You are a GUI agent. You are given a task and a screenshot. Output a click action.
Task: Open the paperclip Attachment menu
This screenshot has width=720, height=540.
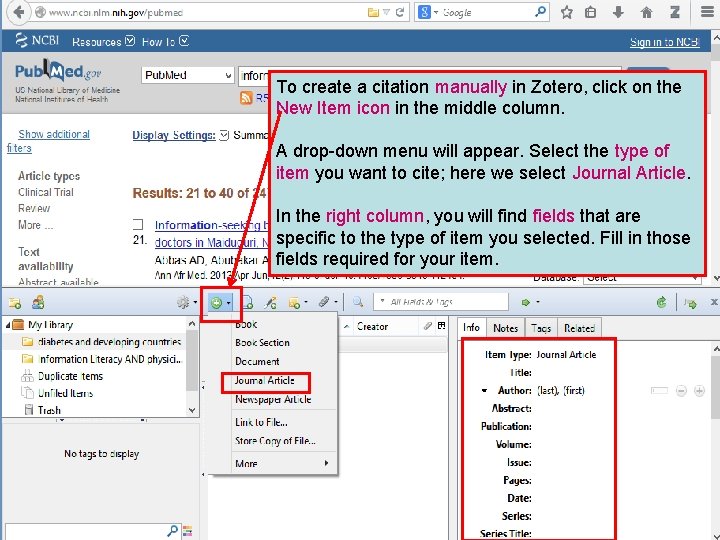click(328, 302)
